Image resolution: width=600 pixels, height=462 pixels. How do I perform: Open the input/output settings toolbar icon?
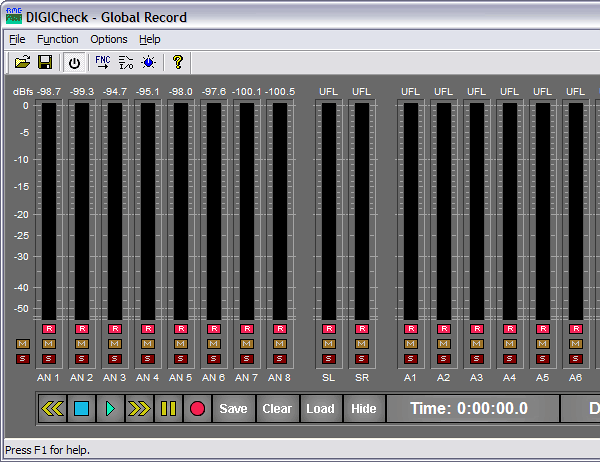click(126, 62)
